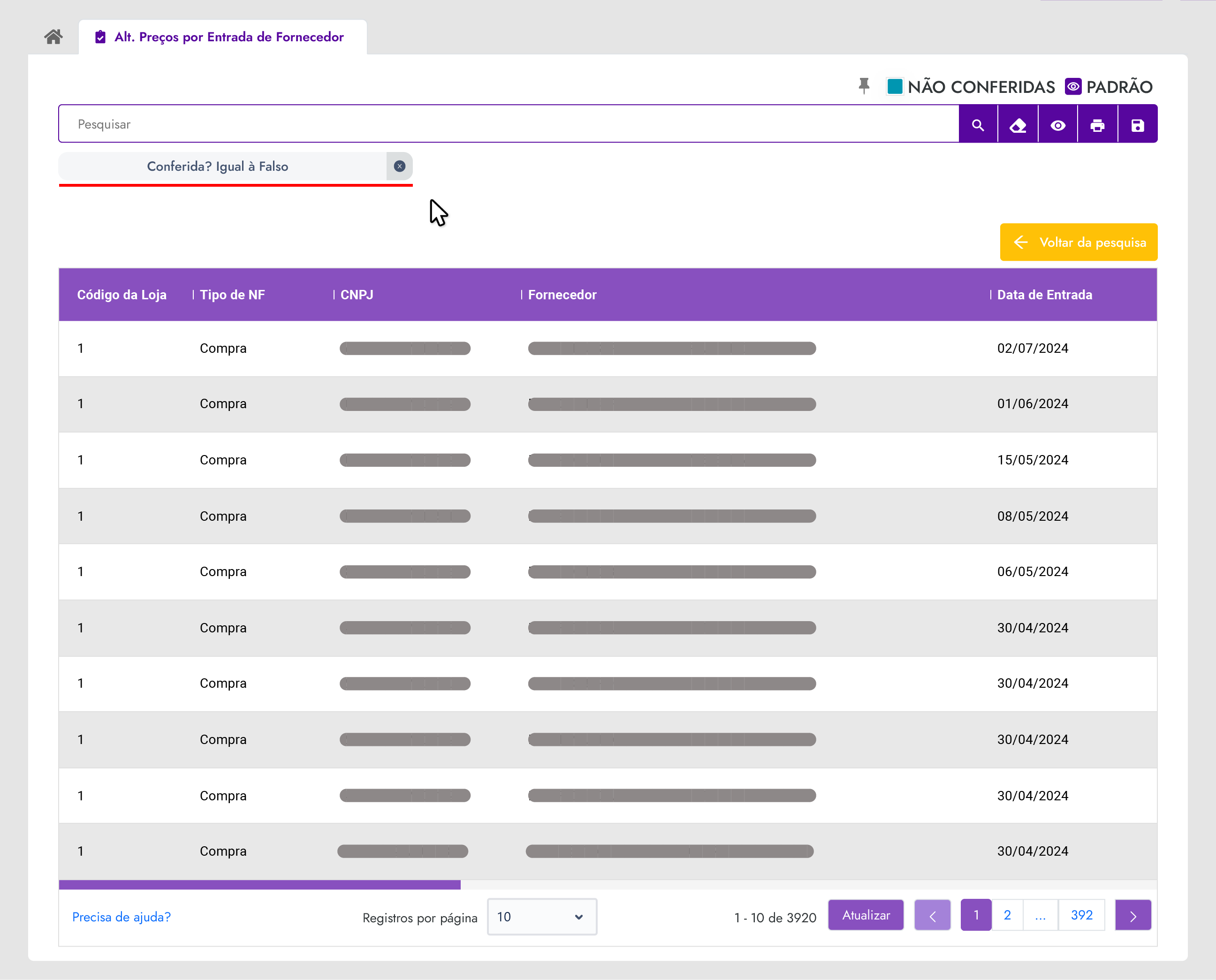Click the home icon tab

pos(53,37)
